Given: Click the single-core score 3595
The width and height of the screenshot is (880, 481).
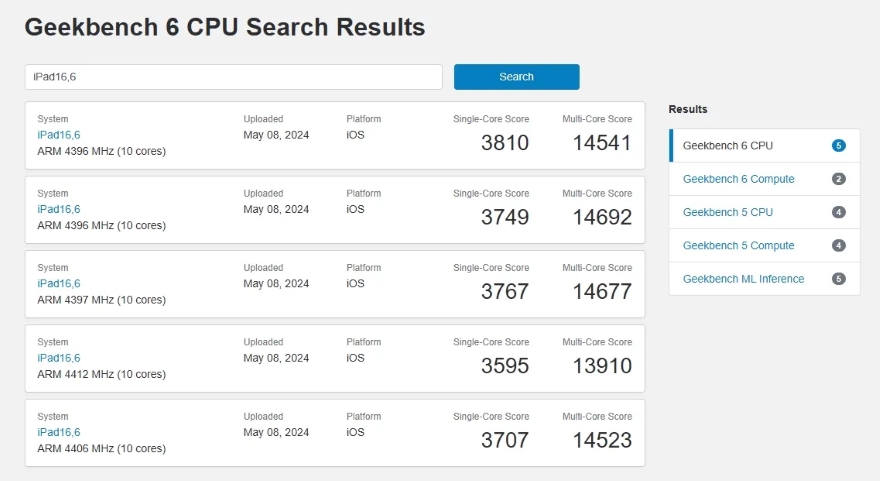Looking at the screenshot, I should tap(504, 366).
